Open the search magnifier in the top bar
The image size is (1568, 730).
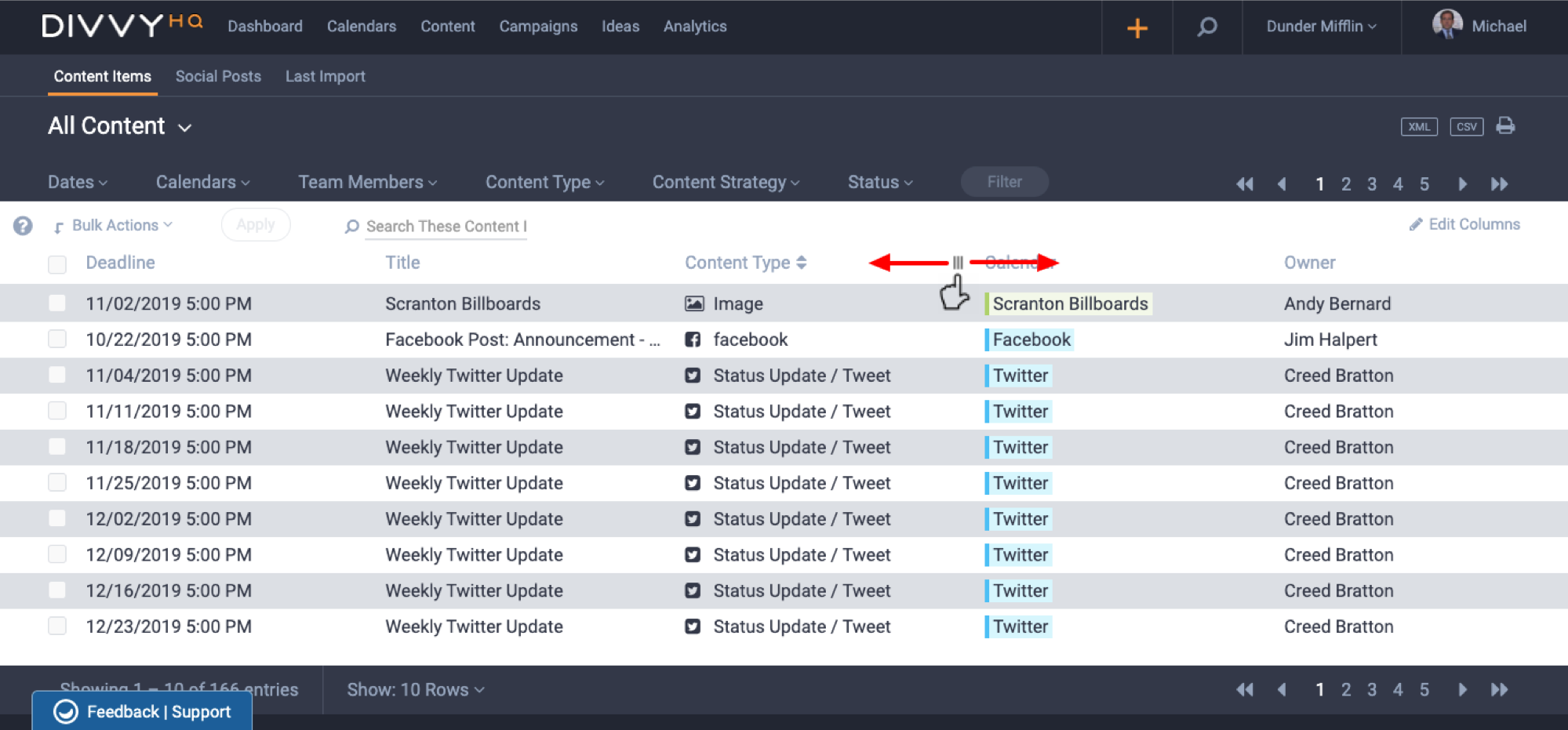(x=1206, y=27)
